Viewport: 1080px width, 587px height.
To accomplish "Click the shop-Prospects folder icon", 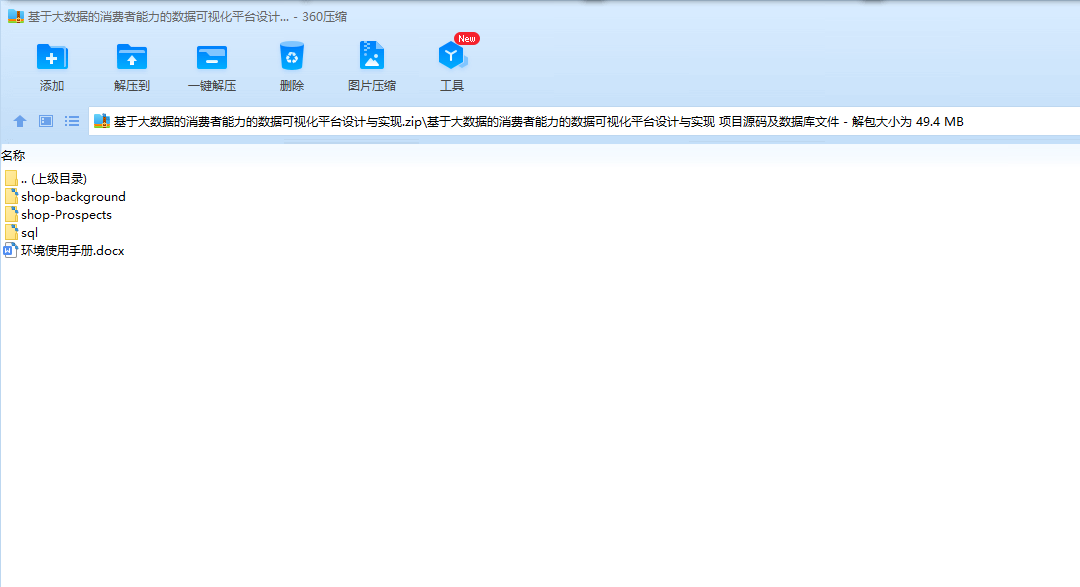I will tap(11, 214).
